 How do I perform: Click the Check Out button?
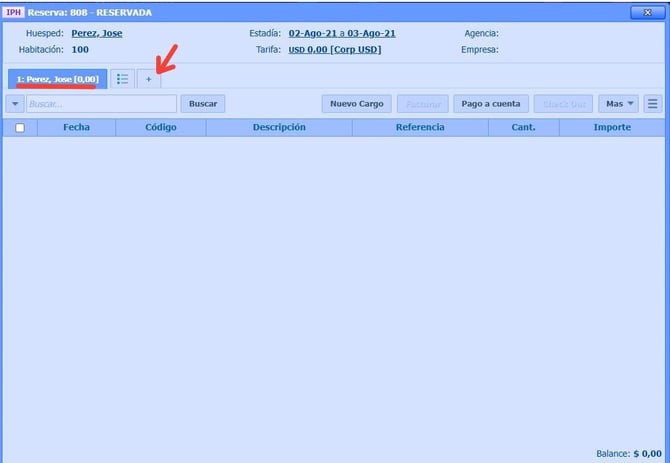click(x=563, y=104)
